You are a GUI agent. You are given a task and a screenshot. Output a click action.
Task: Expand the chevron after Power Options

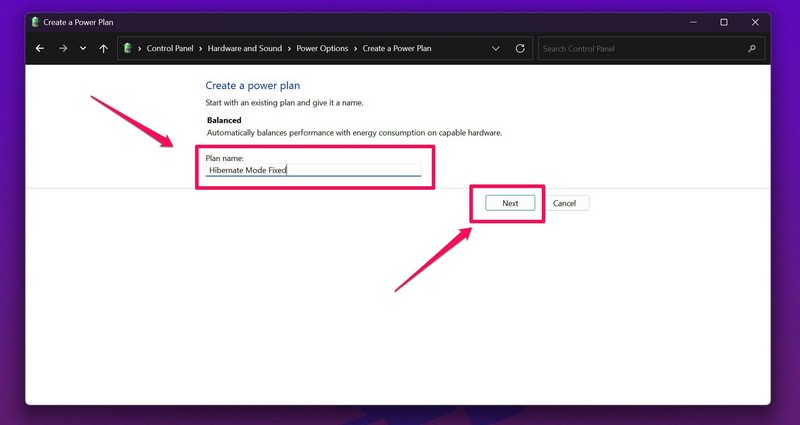pos(355,48)
